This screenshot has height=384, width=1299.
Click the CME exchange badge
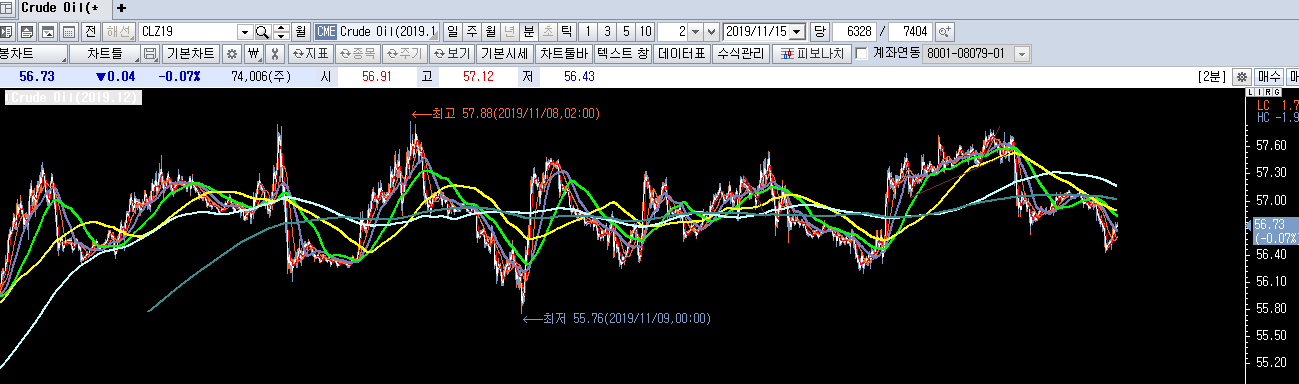click(326, 31)
